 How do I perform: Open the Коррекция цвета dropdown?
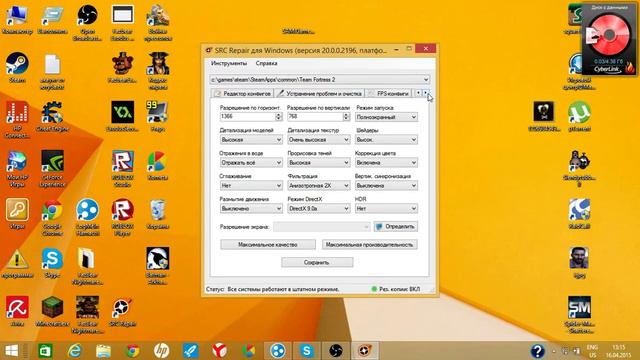(x=386, y=162)
